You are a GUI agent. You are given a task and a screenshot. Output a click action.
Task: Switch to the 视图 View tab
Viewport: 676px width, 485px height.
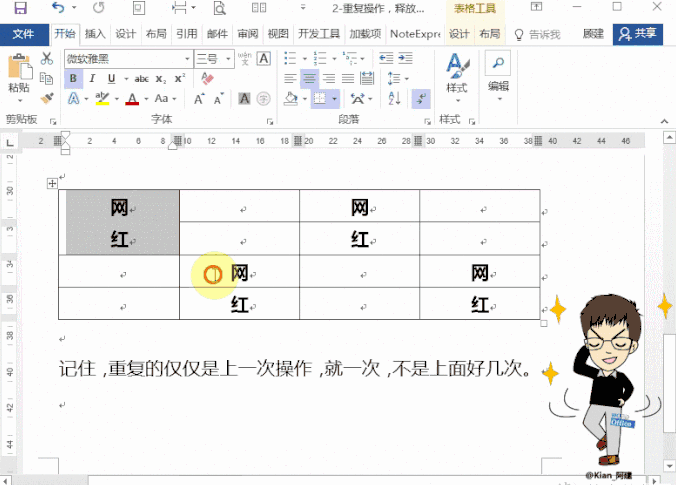pos(278,34)
